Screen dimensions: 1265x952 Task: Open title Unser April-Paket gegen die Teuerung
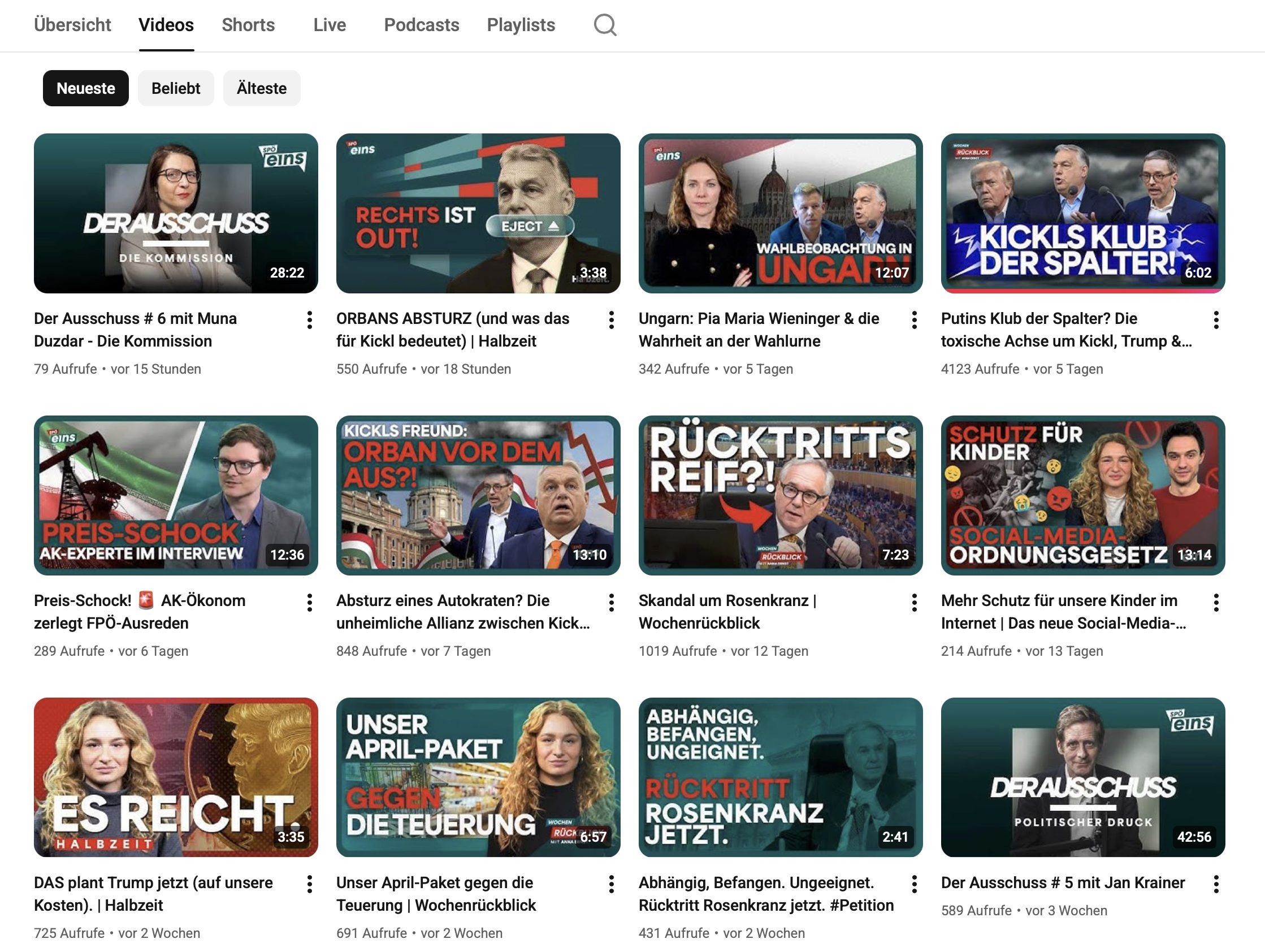[436, 894]
